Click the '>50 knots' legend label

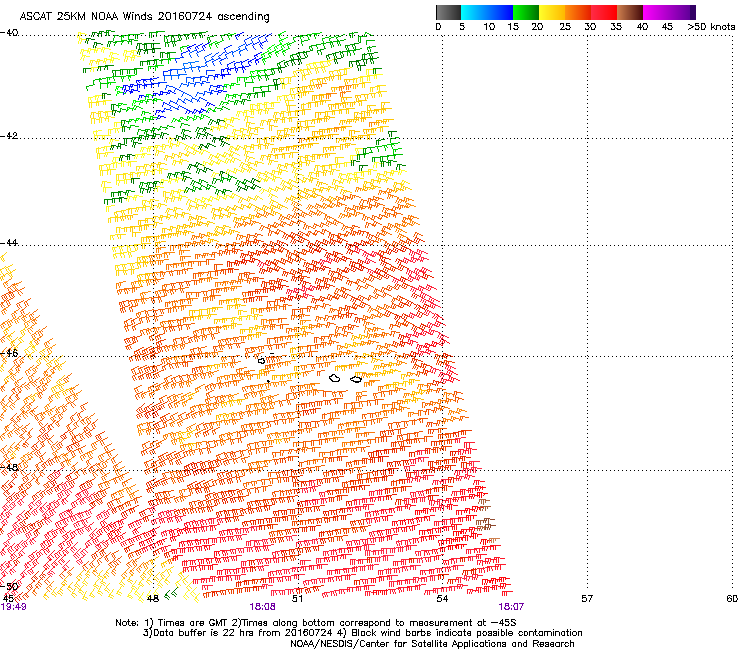711,27
